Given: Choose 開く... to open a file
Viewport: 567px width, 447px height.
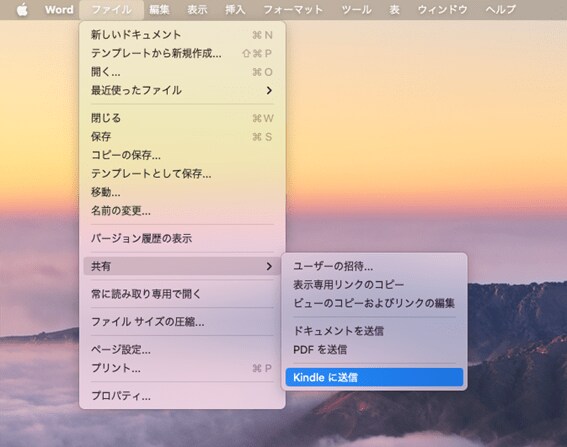Looking at the screenshot, I should coord(182,72).
